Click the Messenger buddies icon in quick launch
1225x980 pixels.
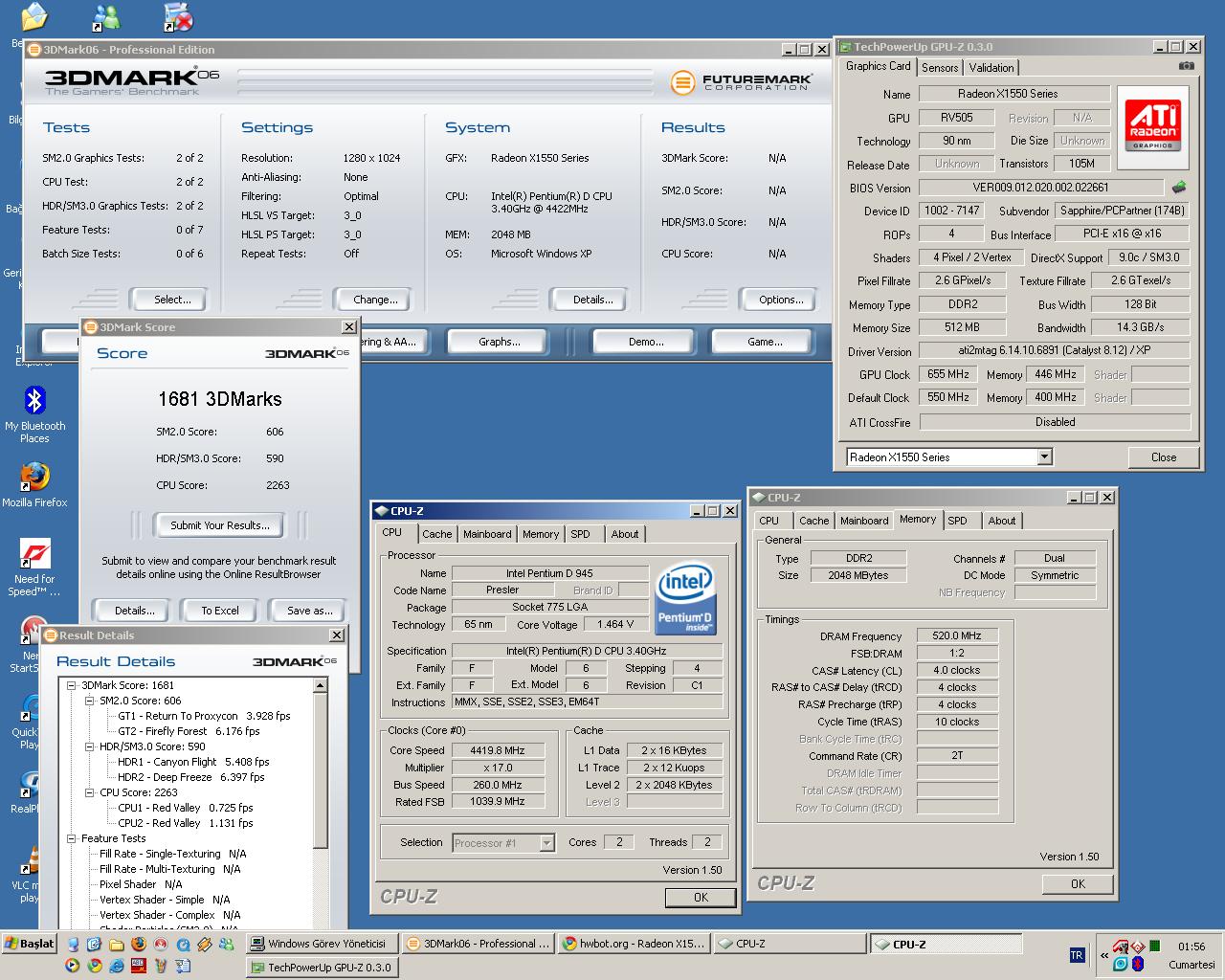(227, 944)
